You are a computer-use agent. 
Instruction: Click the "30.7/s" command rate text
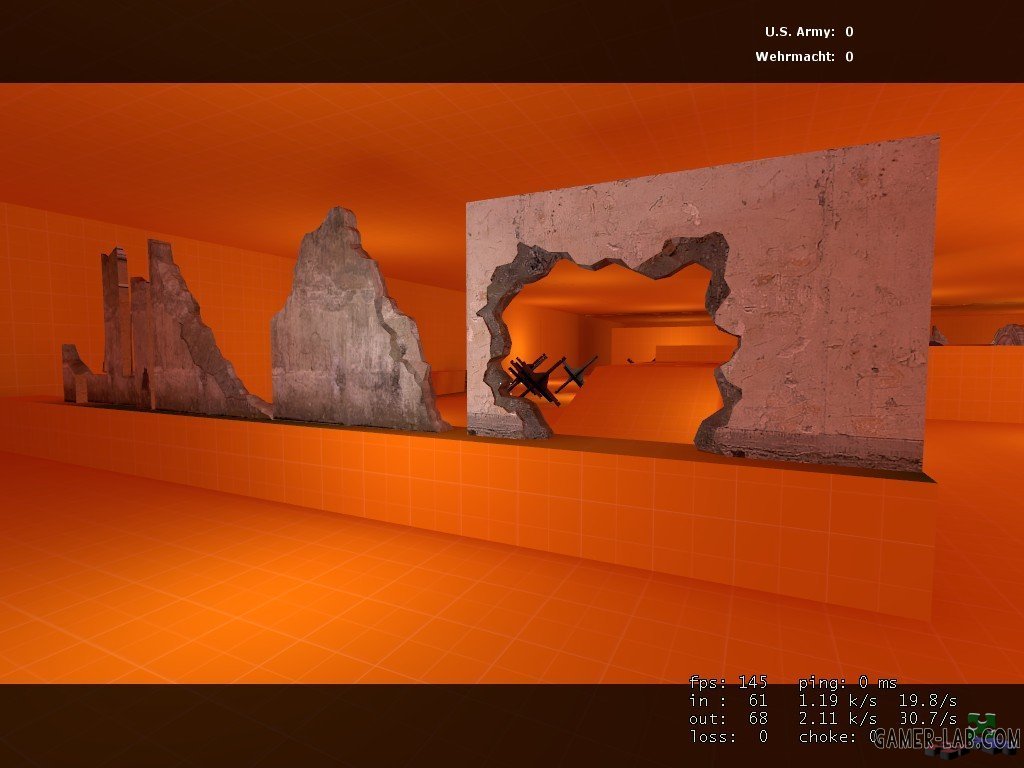[927, 718]
